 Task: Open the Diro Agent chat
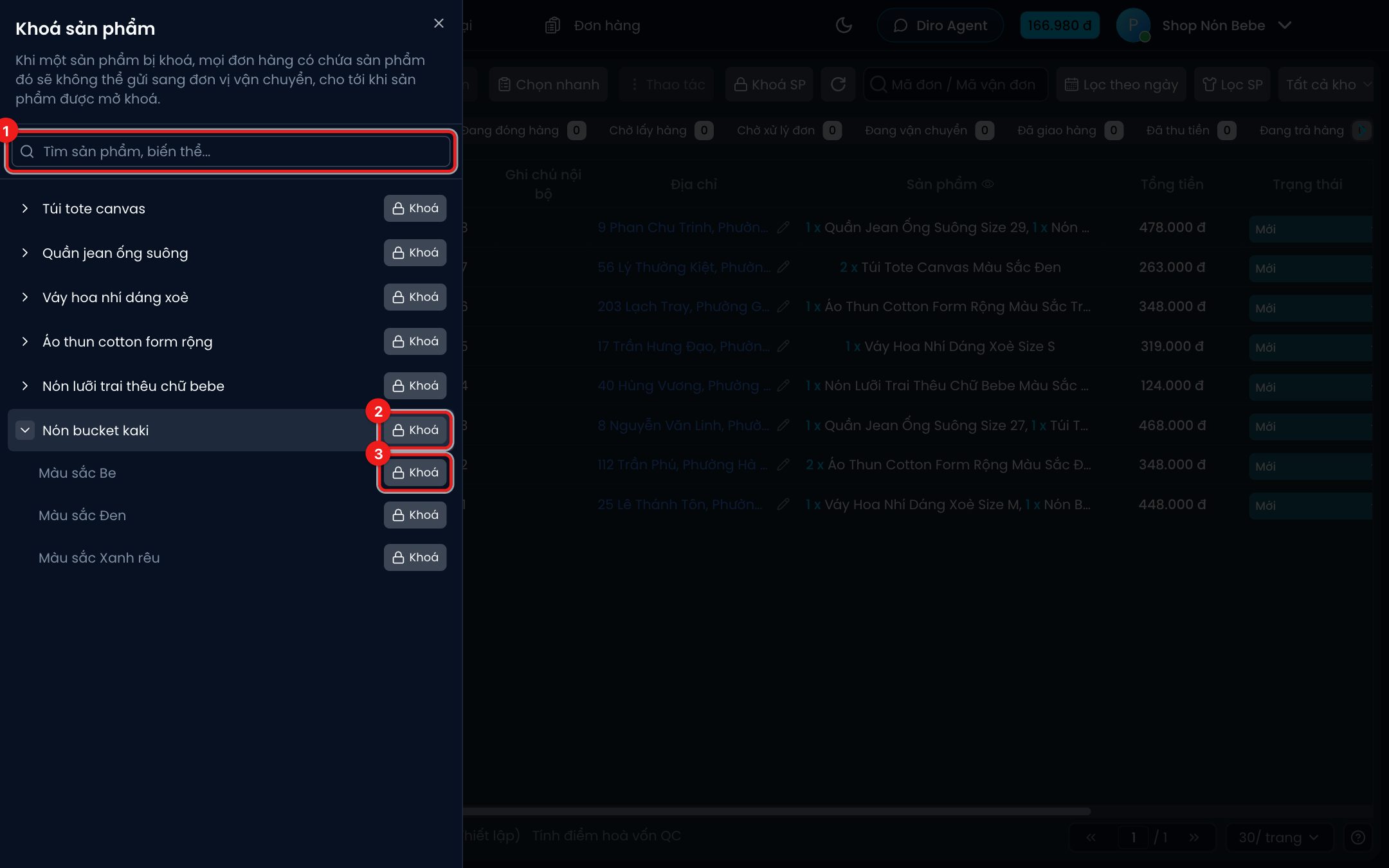pyautogui.click(x=940, y=25)
